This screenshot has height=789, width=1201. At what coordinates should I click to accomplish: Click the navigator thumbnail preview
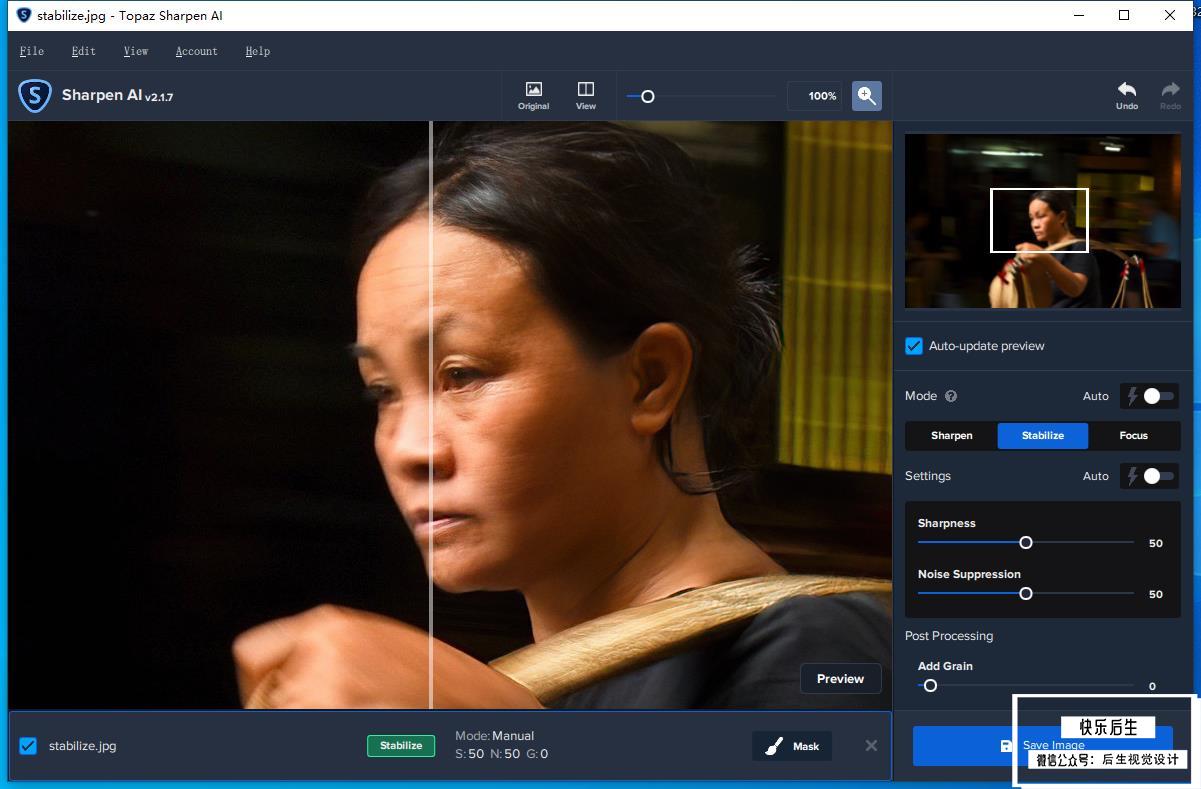coord(1043,221)
